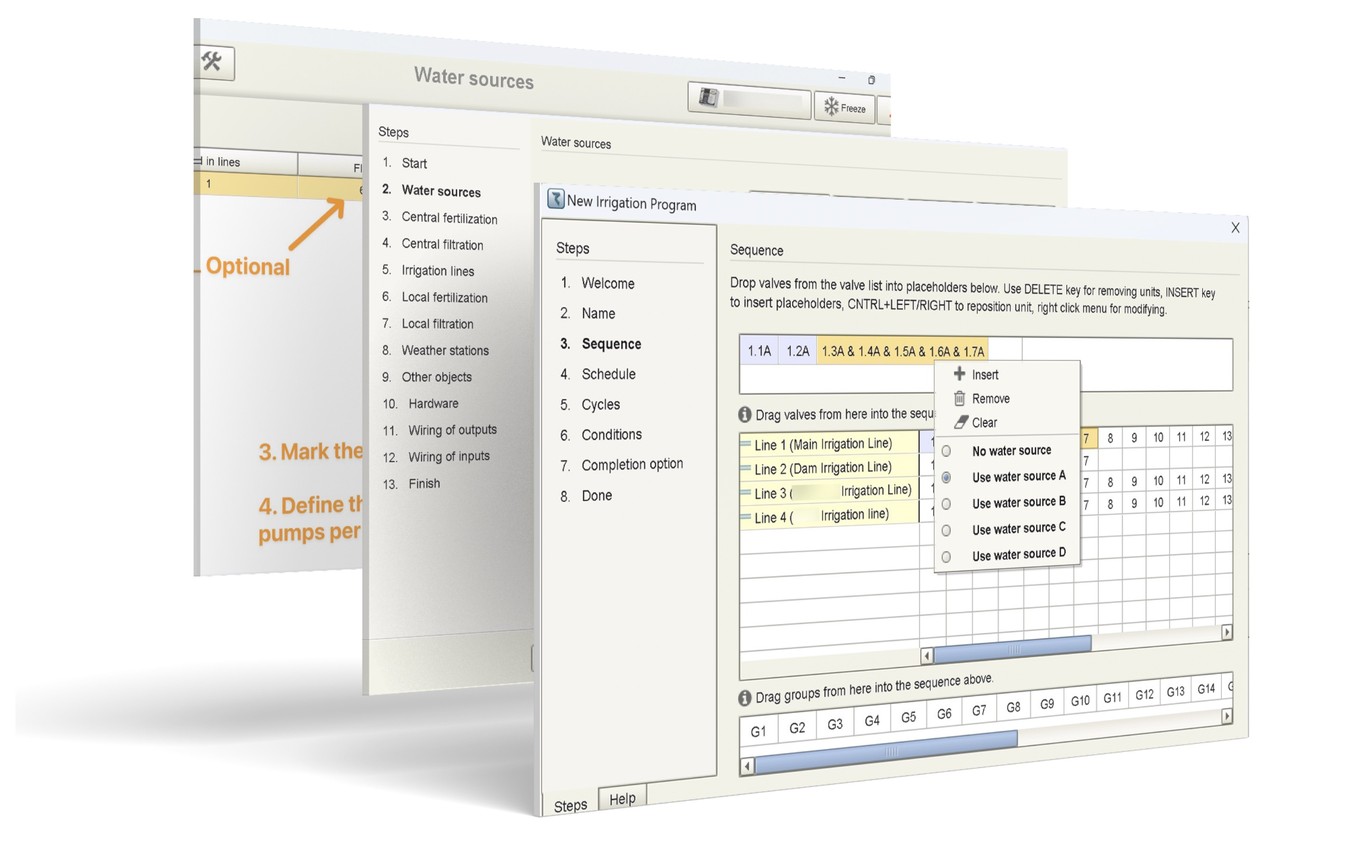Select the 'No water source' radio option
The width and height of the screenshot is (1350, 864).
click(x=946, y=451)
